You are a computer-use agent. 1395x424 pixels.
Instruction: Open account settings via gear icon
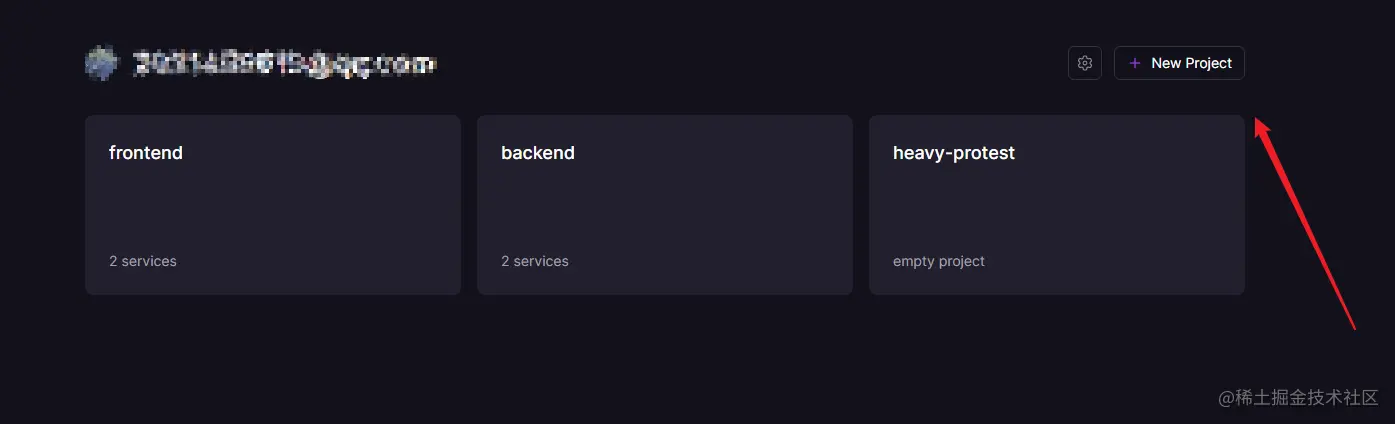point(1085,63)
